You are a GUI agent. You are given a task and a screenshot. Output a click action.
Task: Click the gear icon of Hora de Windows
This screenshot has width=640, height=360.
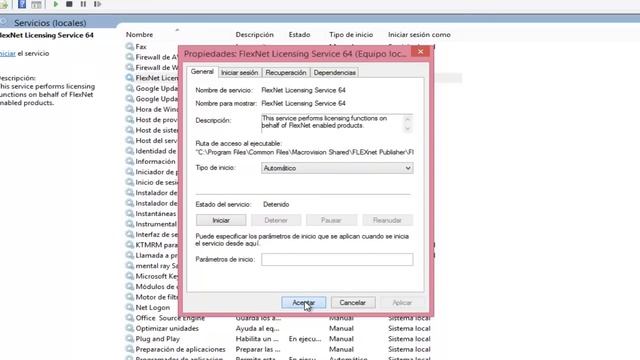(x=130, y=109)
